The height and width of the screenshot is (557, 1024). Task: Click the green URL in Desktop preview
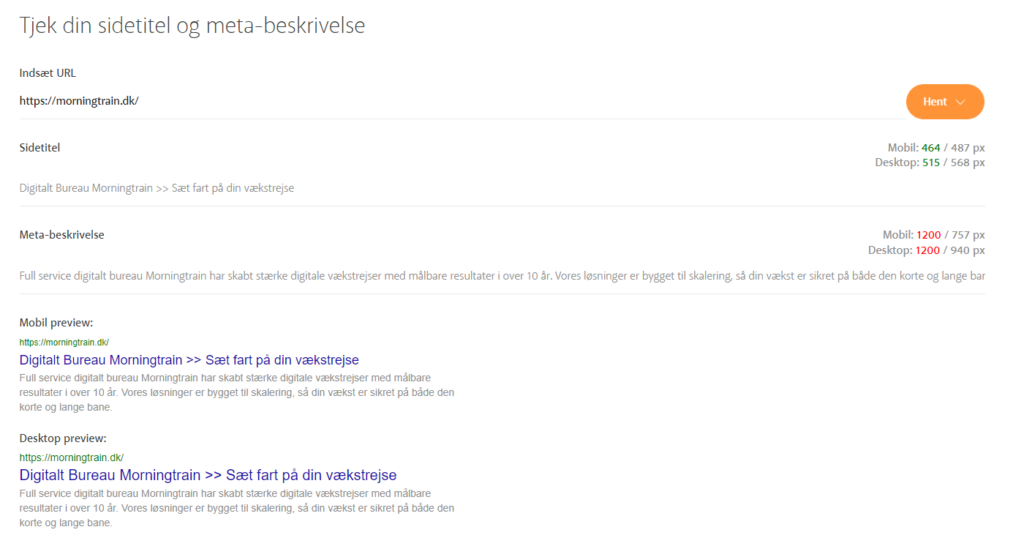point(71,458)
